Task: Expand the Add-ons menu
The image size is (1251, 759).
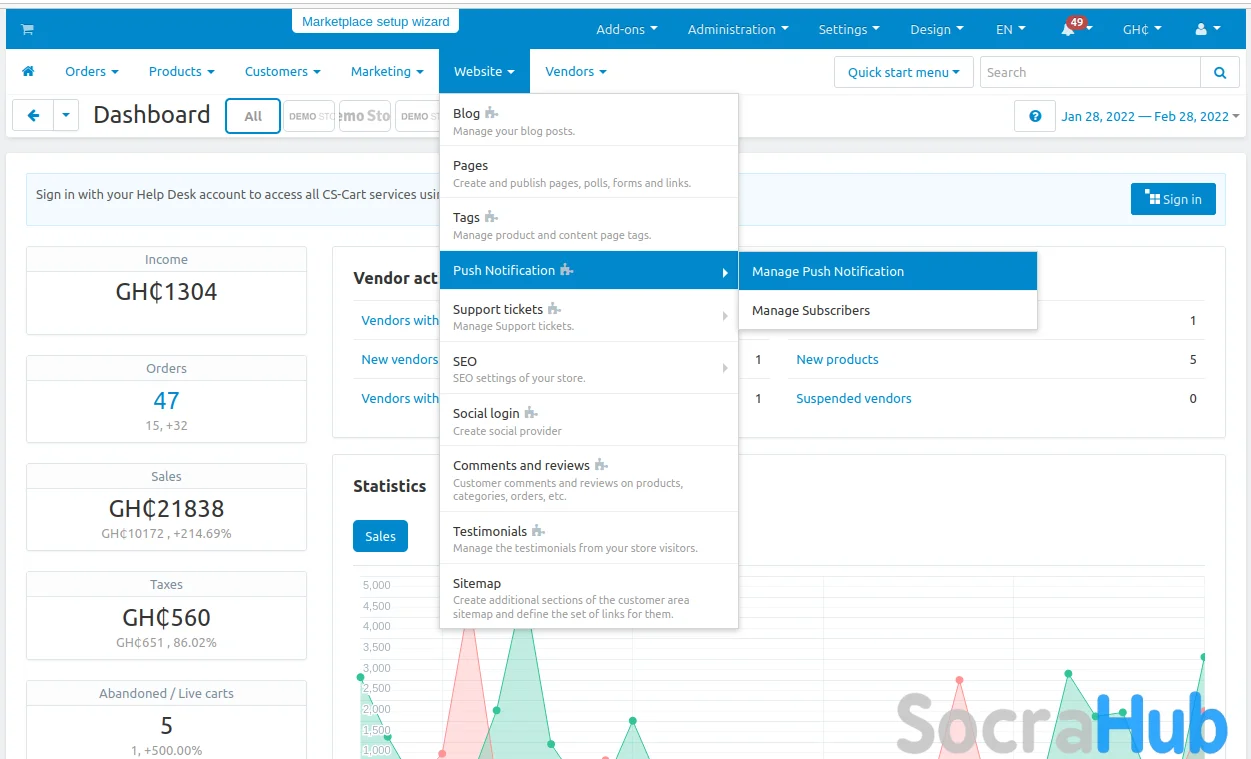Action: (x=626, y=29)
